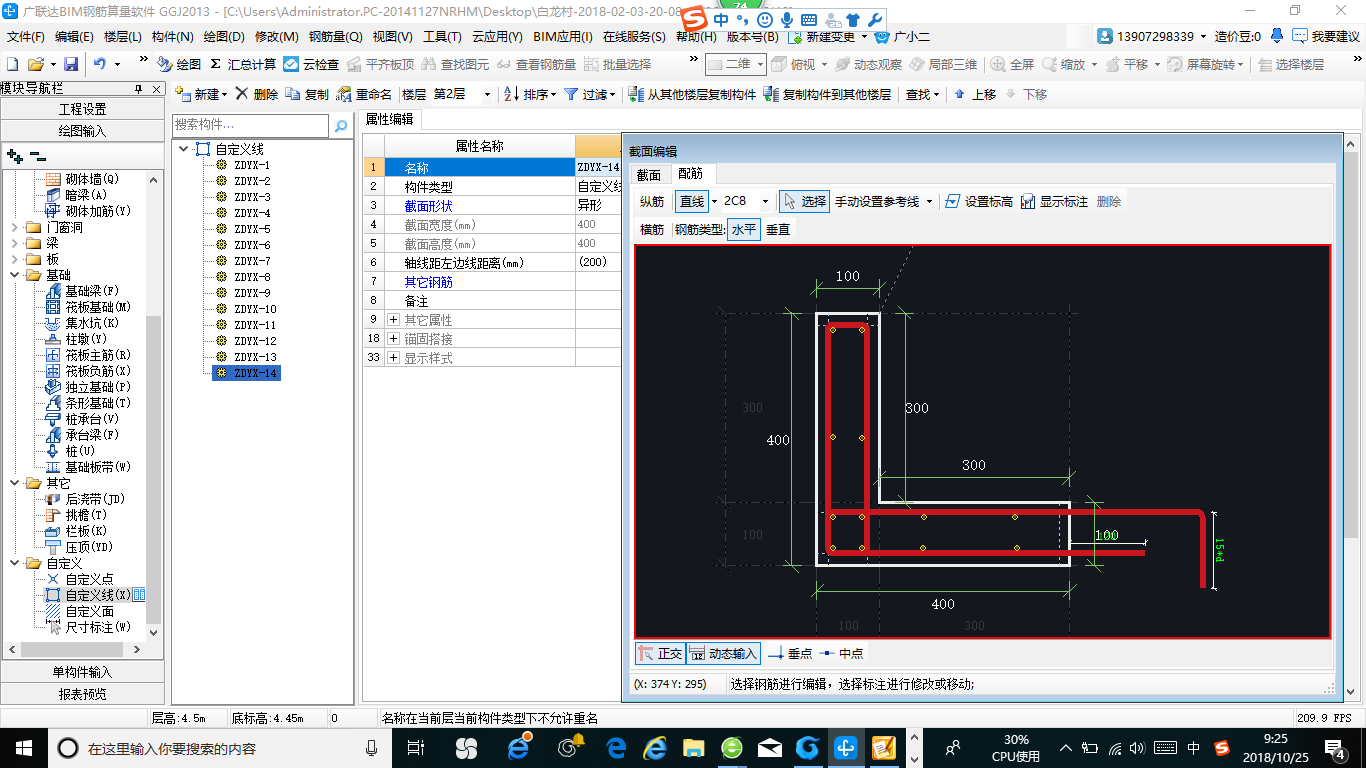
Task: Click 平齐板顶 tool
Action: (380, 64)
